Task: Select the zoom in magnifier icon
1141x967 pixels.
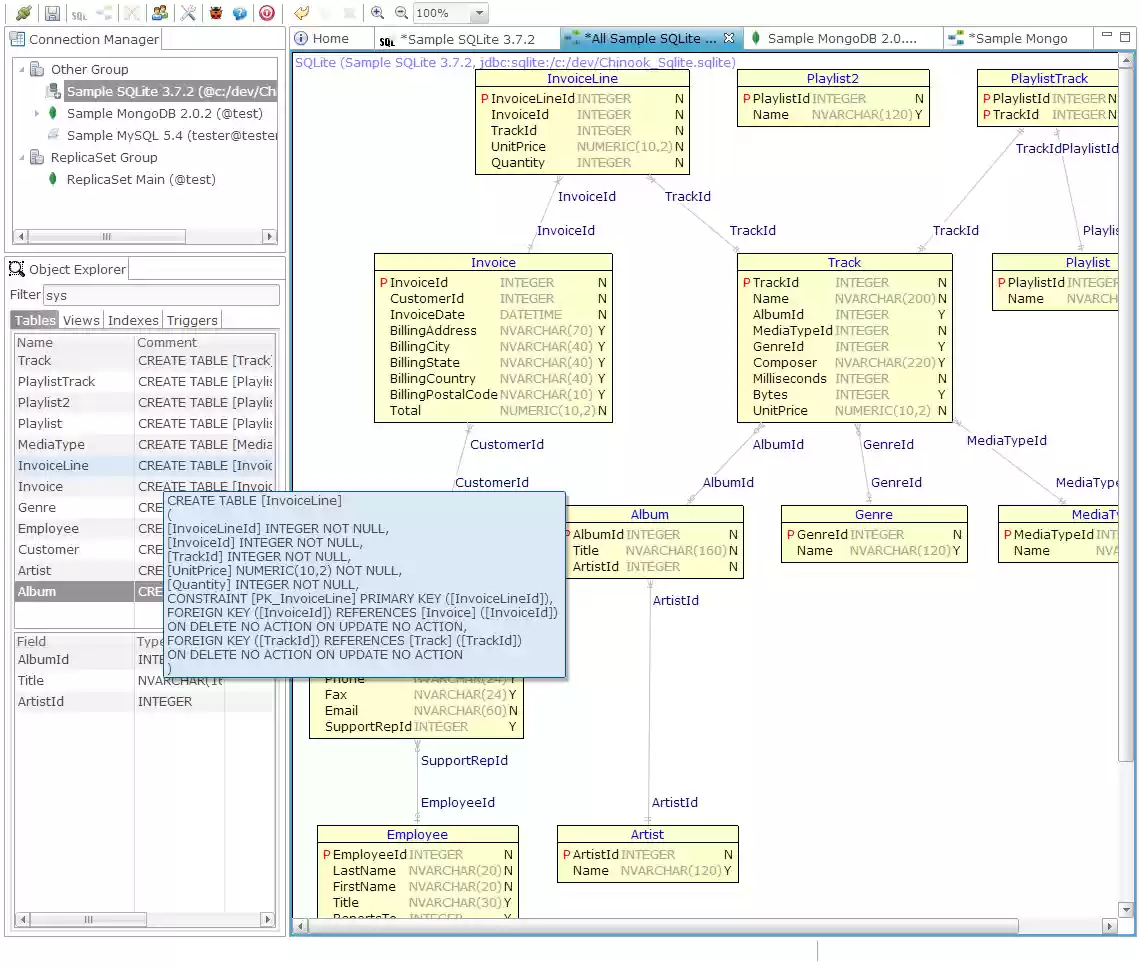Action: click(x=376, y=13)
